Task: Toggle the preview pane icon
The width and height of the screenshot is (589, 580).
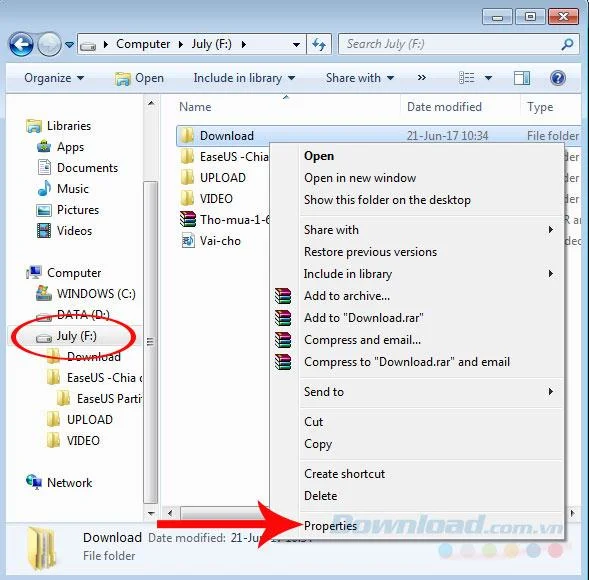Action: click(x=522, y=78)
